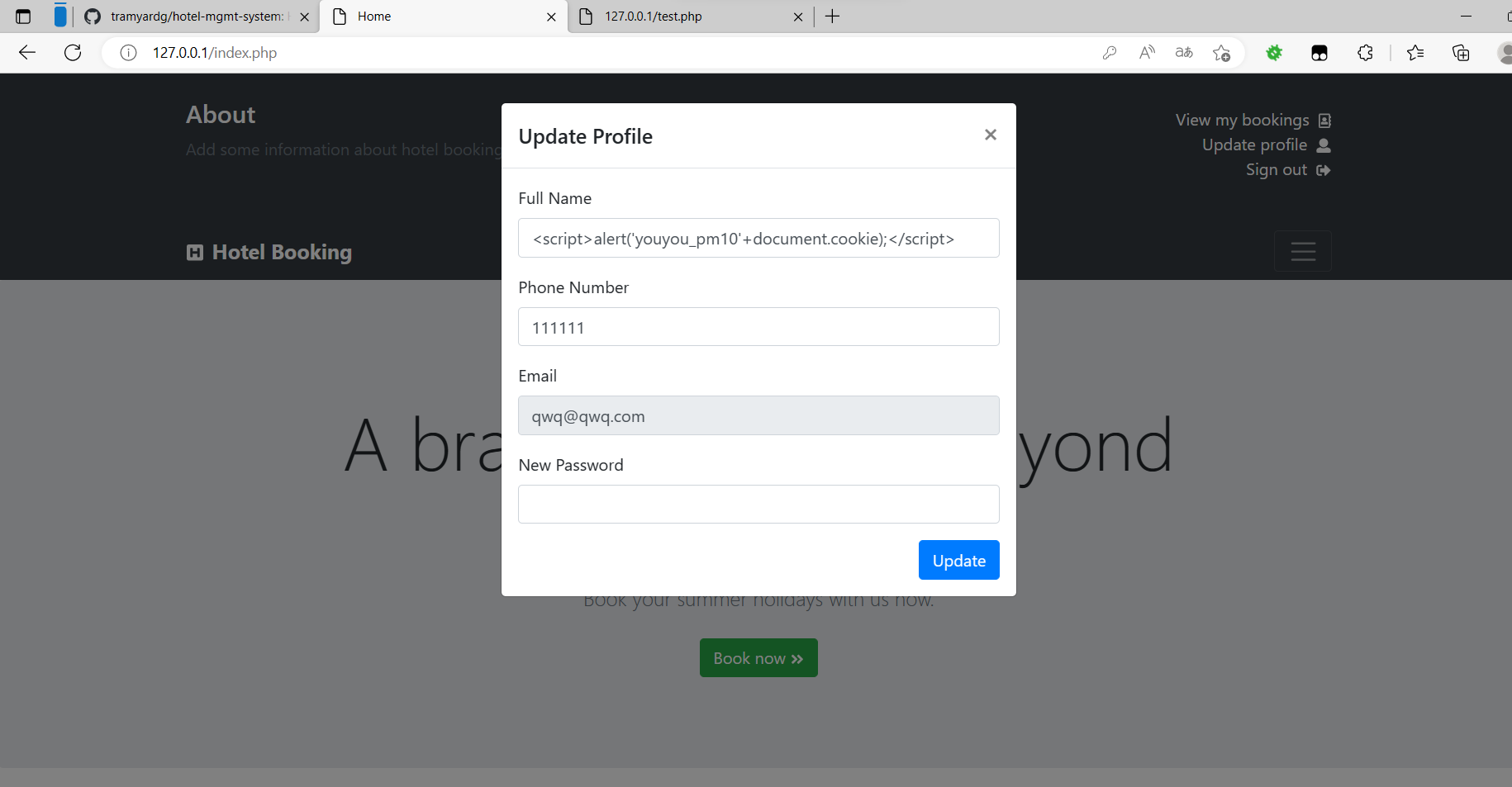
Task: Reload the current page
Action: point(73,53)
